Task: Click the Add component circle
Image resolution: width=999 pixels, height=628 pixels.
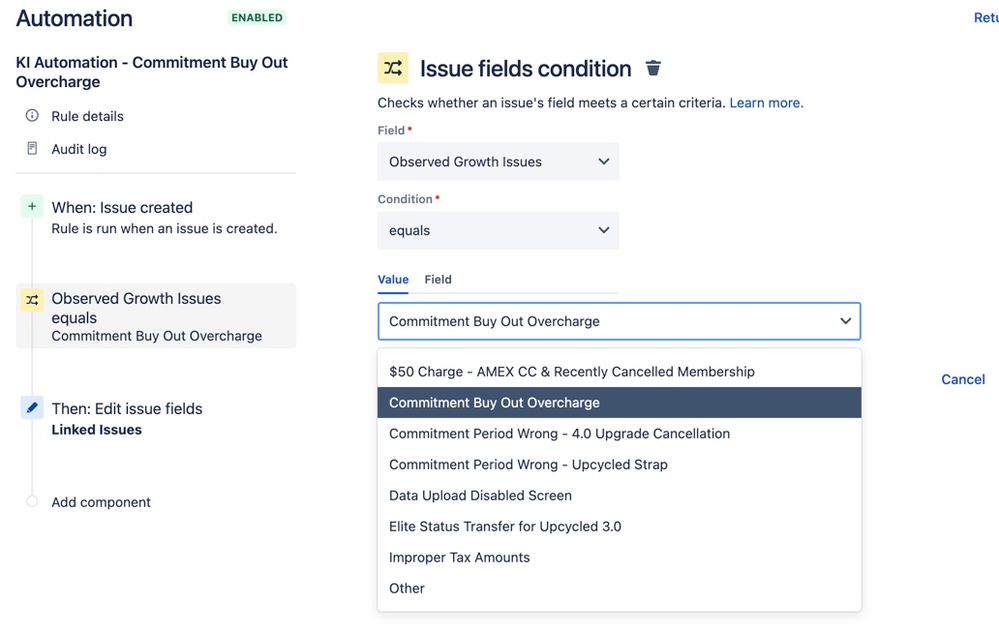Action: [x=32, y=501]
